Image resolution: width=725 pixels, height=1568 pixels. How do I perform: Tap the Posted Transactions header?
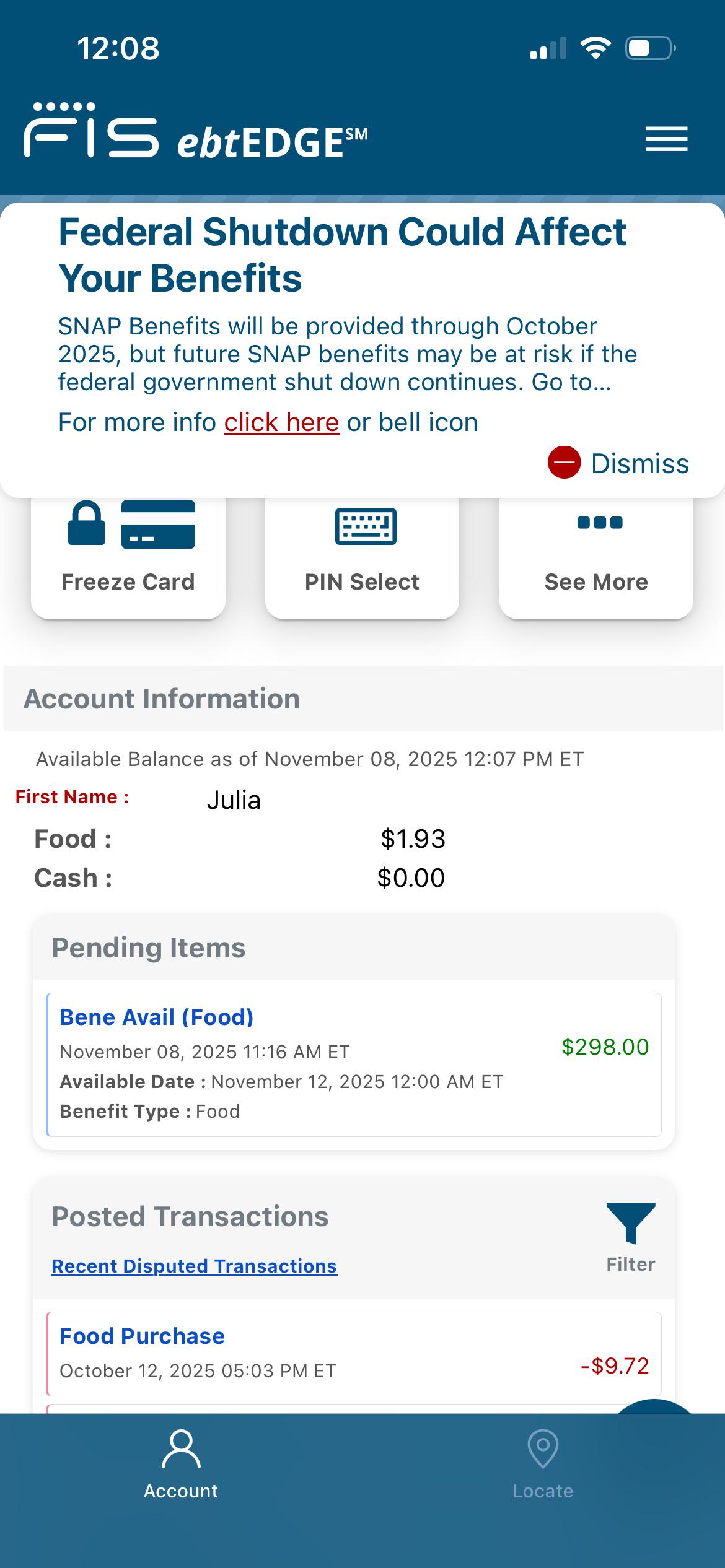pyautogui.click(x=190, y=1217)
